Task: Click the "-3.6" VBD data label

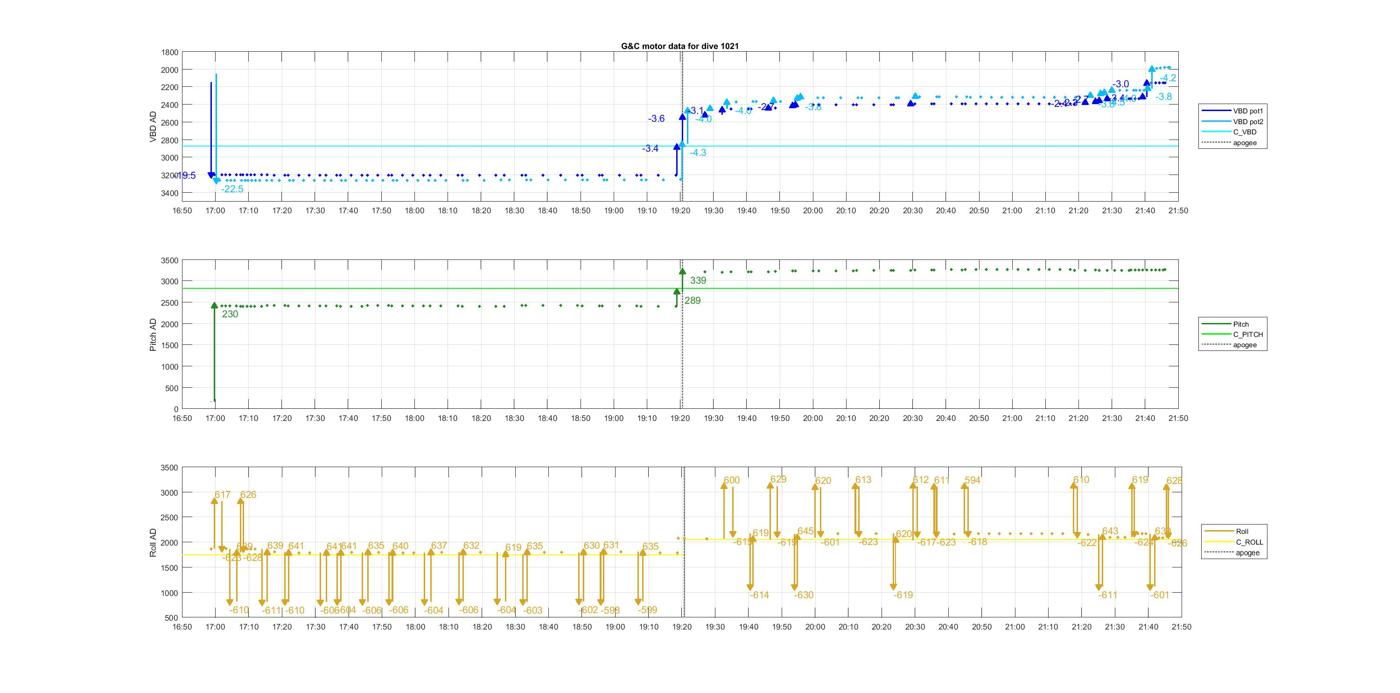Action: (656, 118)
